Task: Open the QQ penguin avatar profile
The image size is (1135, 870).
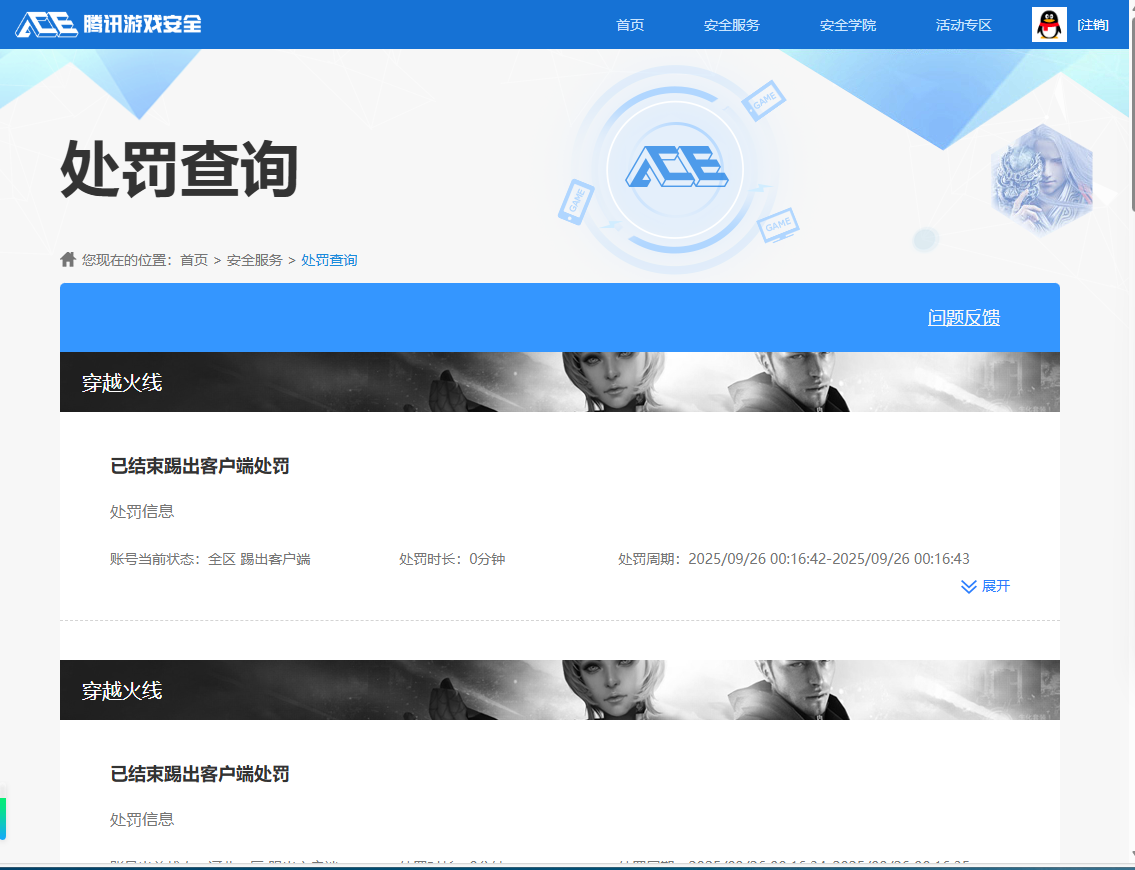Action: coord(1049,25)
